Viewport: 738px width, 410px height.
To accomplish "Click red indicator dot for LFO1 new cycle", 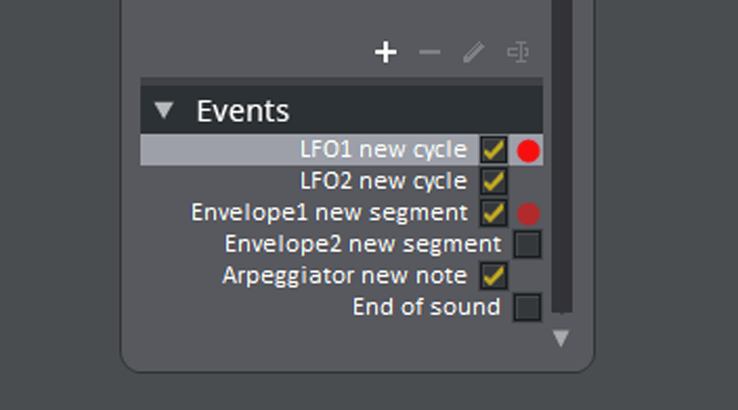I will [528, 151].
